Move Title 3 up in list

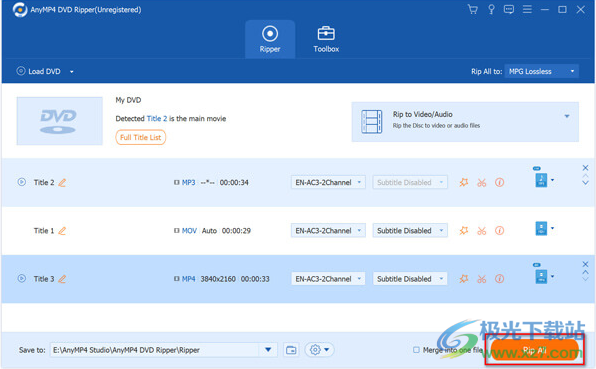pyautogui.click(x=585, y=272)
